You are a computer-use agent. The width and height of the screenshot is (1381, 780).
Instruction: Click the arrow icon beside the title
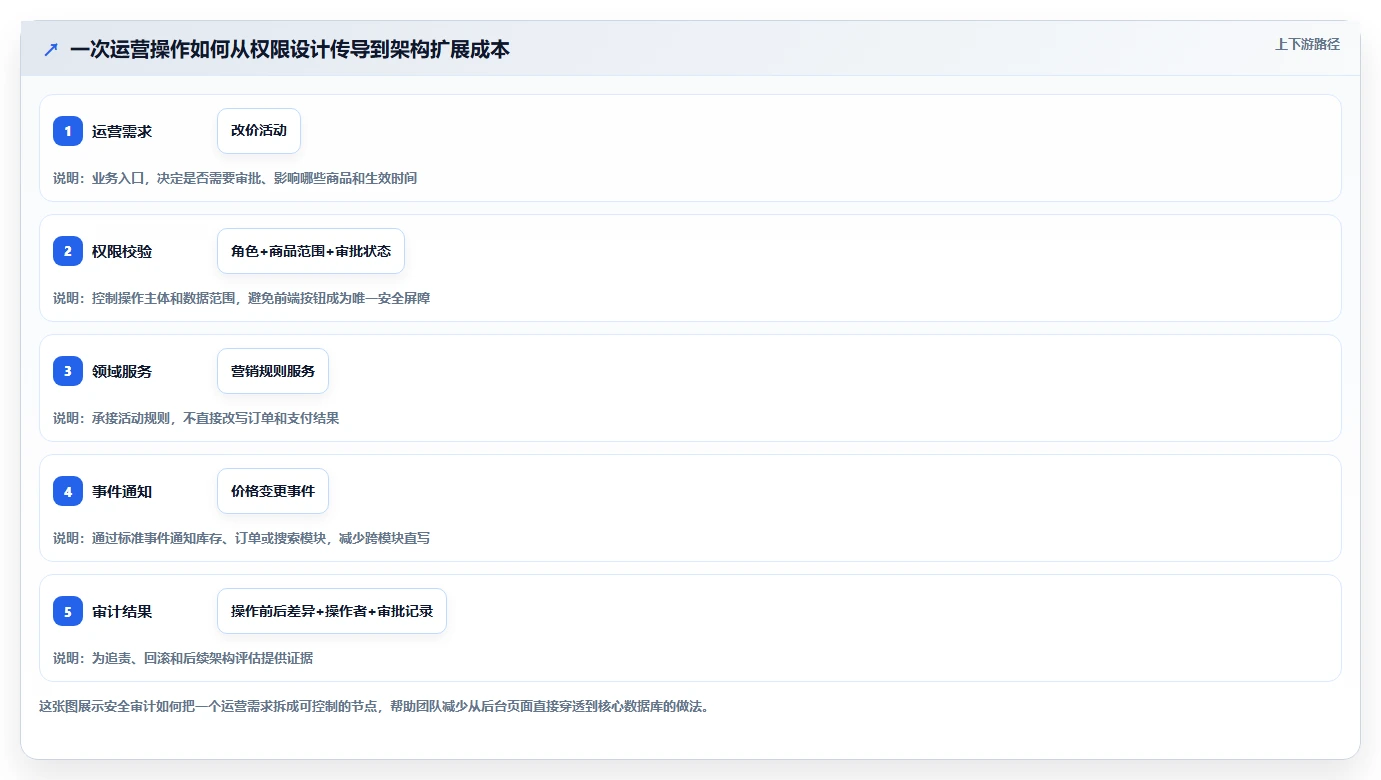coord(51,49)
